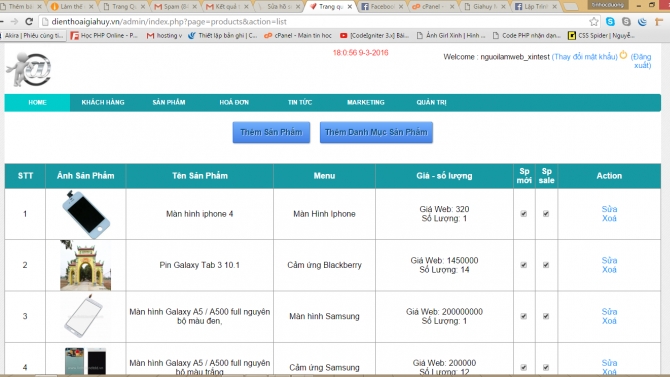Open the blue Skype extension icon
This screenshot has height=377, width=670.
[x=610, y=21]
